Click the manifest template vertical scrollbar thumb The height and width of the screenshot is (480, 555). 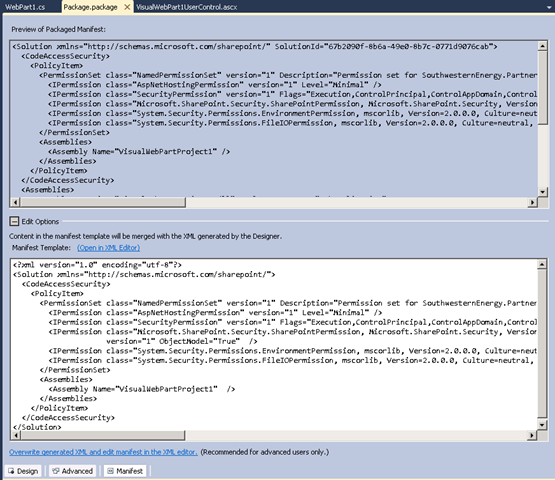click(x=542, y=343)
